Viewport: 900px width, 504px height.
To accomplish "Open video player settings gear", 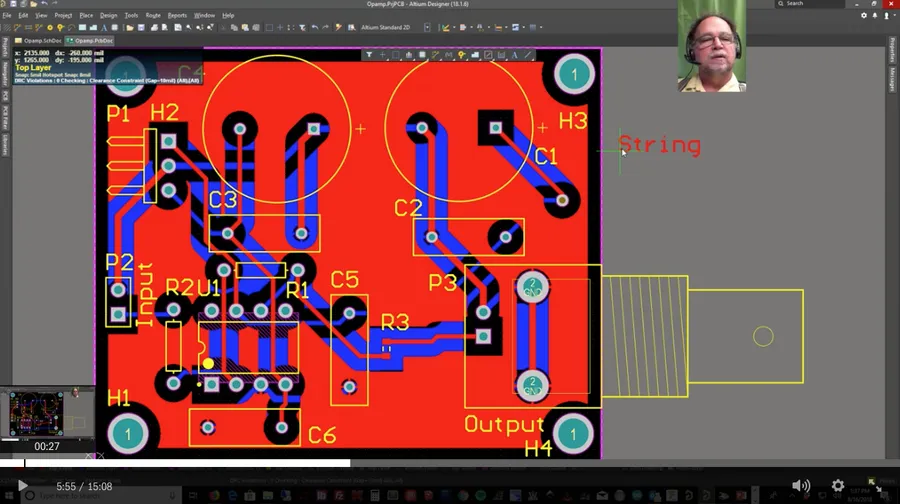I will click(x=838, y=486).
